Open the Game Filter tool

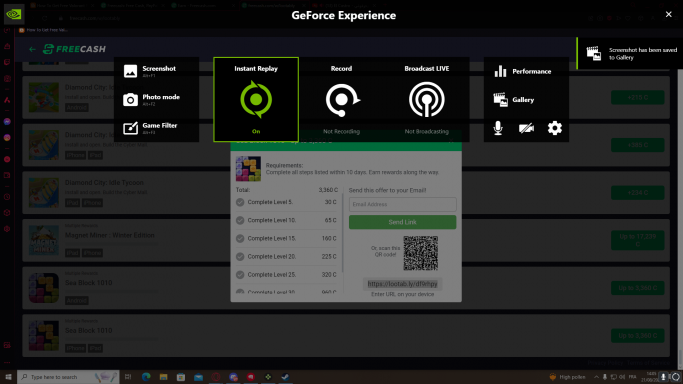(x=150, y=128)
